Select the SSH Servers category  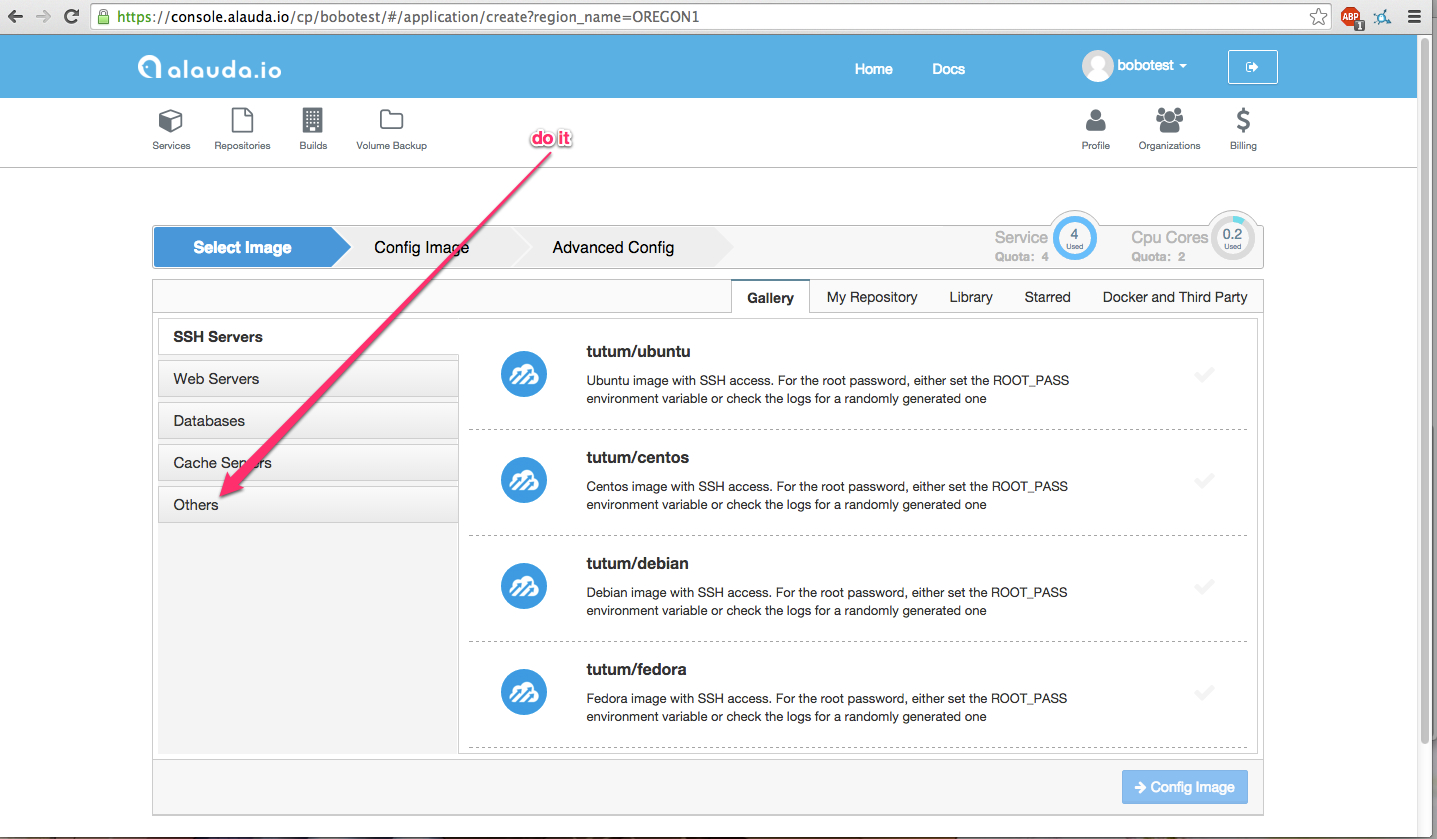(308, 337)
